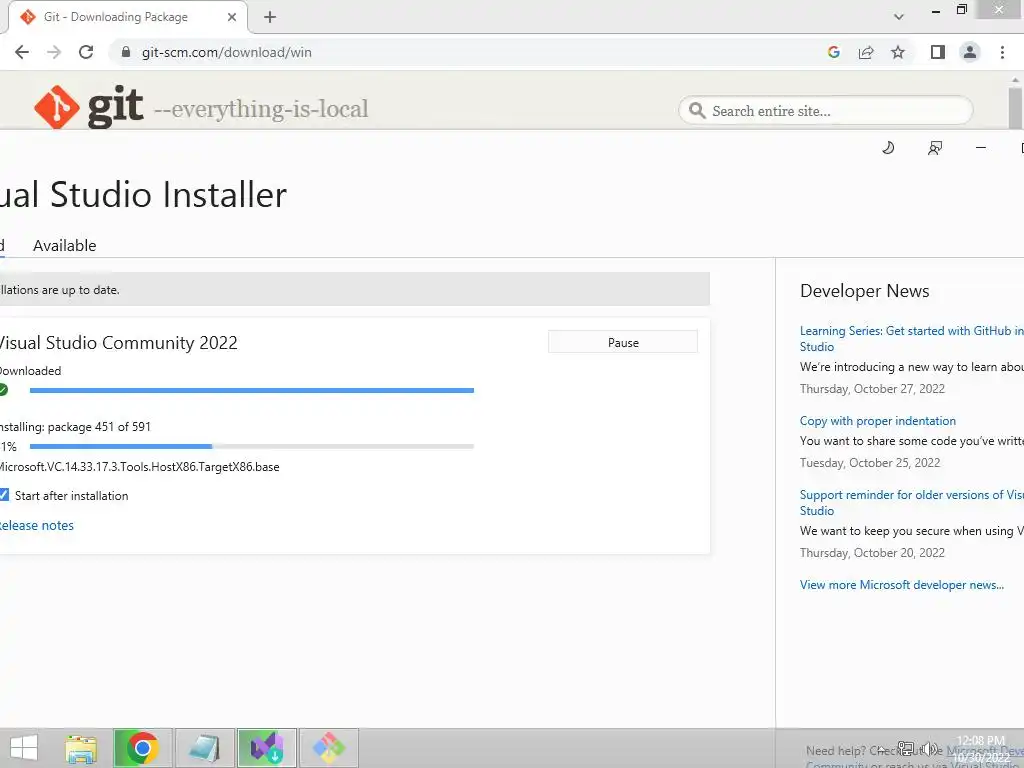Click the Chrome address bar URL
The image size is (1024, 768).
click(226, 52)
